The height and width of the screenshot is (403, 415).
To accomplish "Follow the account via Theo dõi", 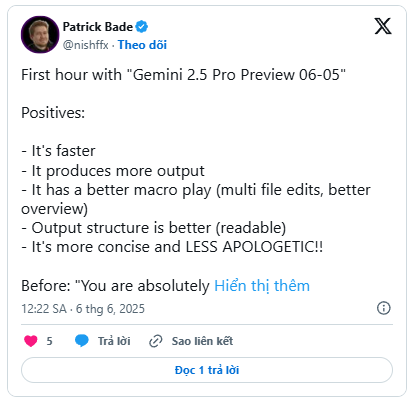I will coord(142,45).
